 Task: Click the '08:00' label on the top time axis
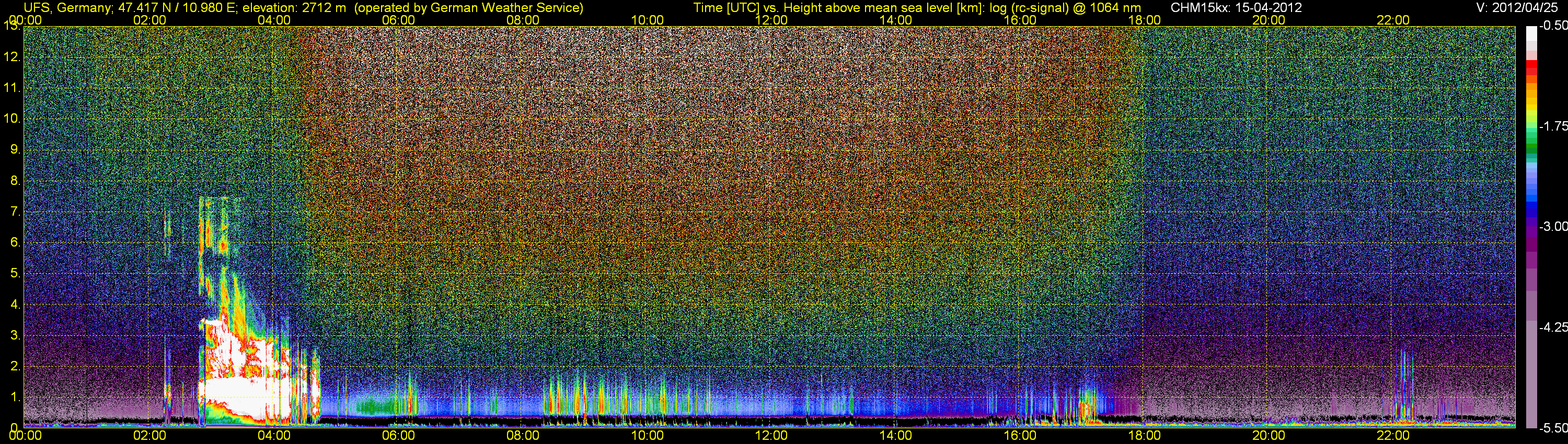(x=523, y=20)
